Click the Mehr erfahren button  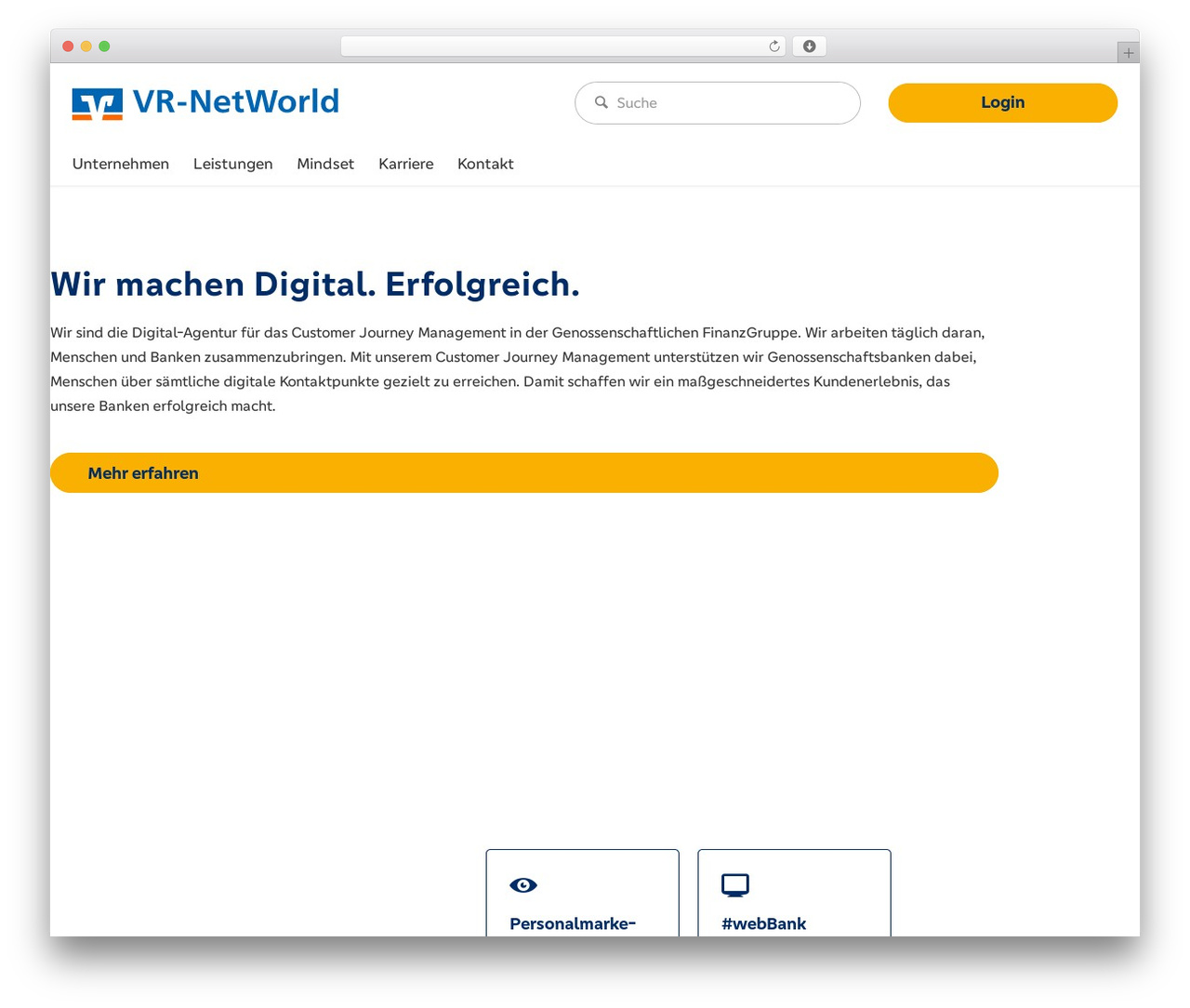(x=524, y=472)
